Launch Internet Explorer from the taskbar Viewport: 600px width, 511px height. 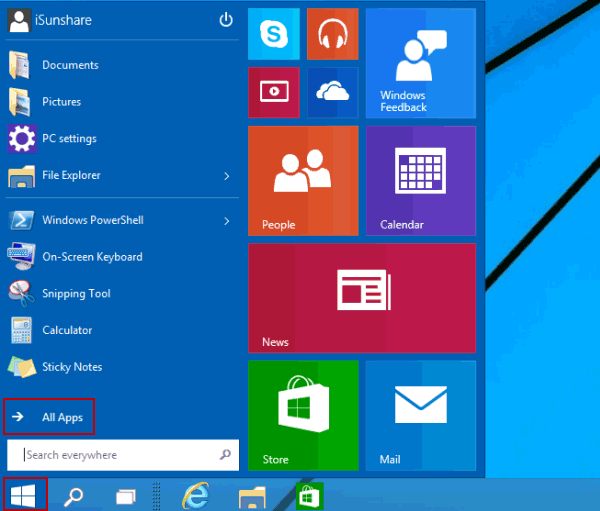(196, 496)
